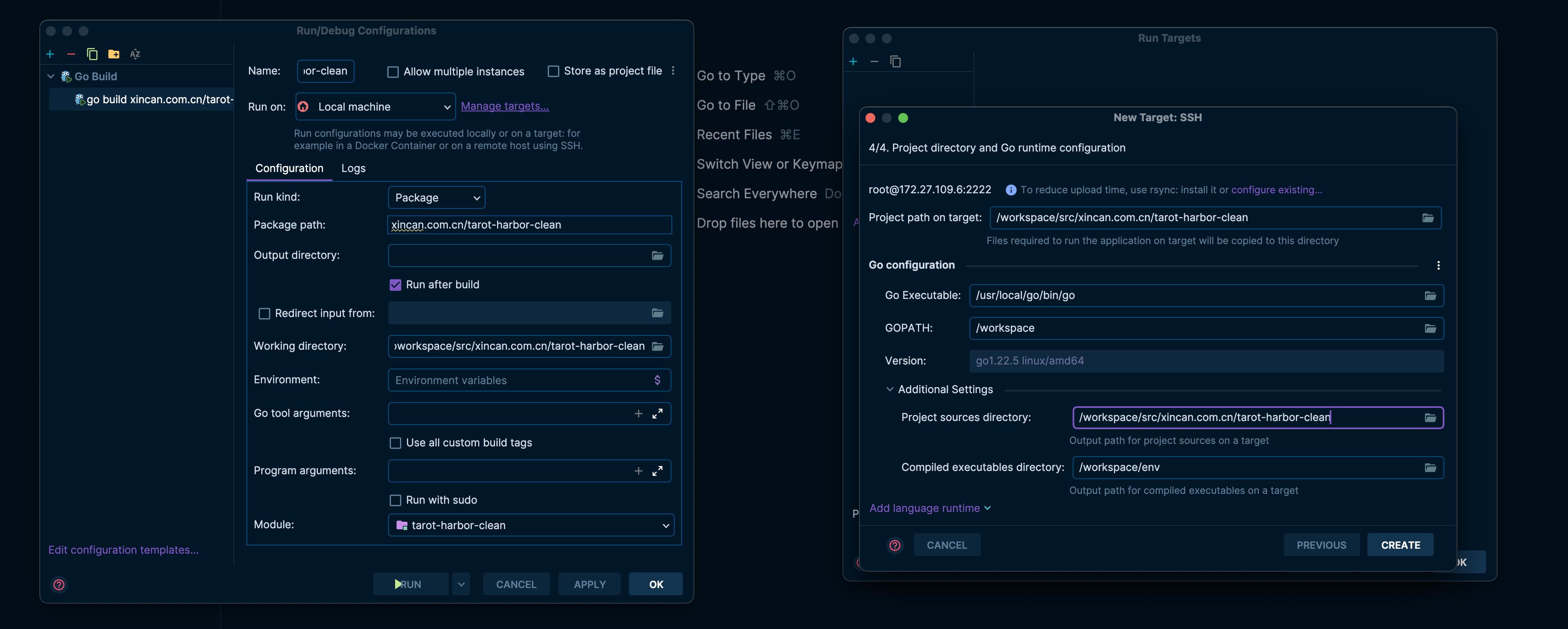Switch to the Logs tab
The image size is (1568, 629).
tap(353, 169)
